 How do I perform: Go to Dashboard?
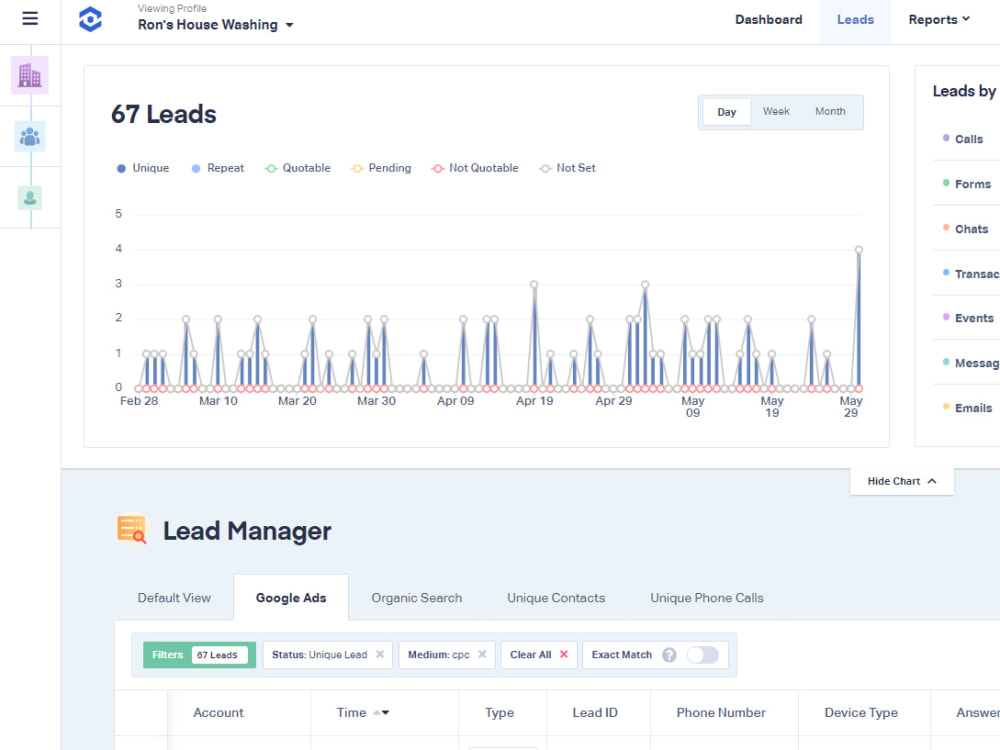(768, 20)
